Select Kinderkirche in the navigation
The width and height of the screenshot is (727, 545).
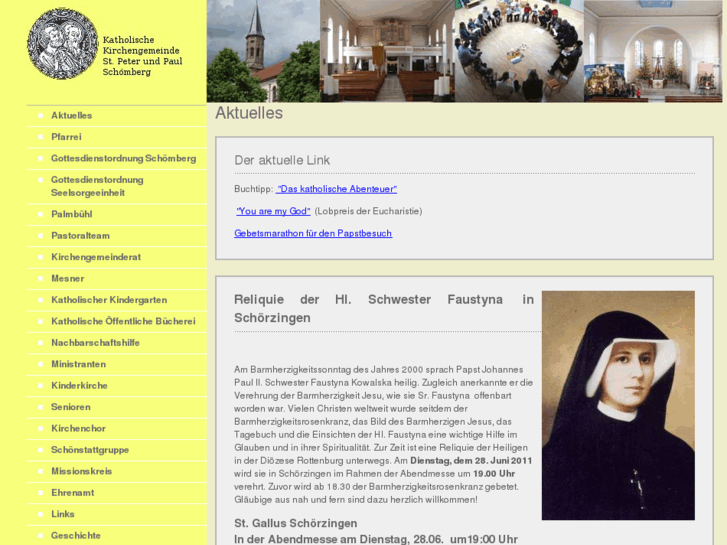pyautogui.click(x=79, y=385)
